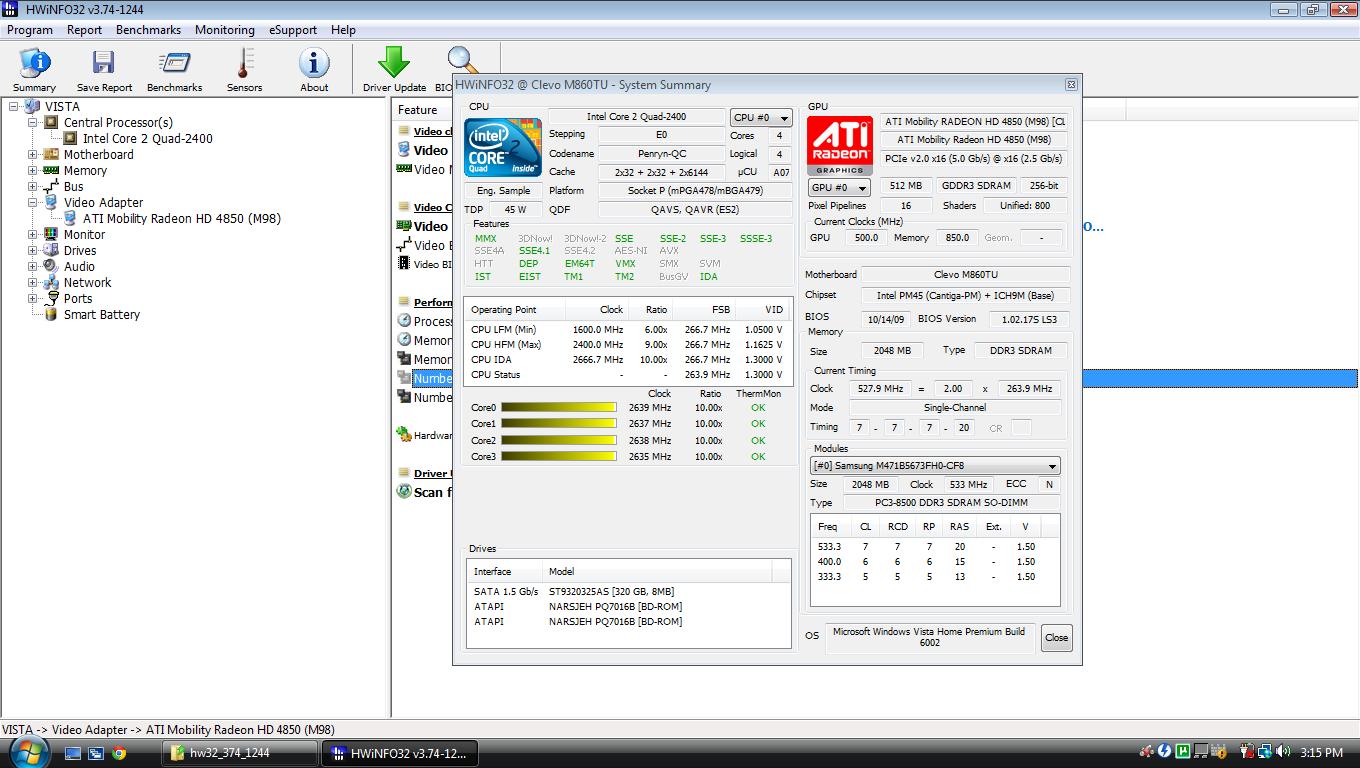Click the Audio speaker icon in tree
Image resolution: width=1360 pixels, height=768 pixels.
tap(52, 267)
